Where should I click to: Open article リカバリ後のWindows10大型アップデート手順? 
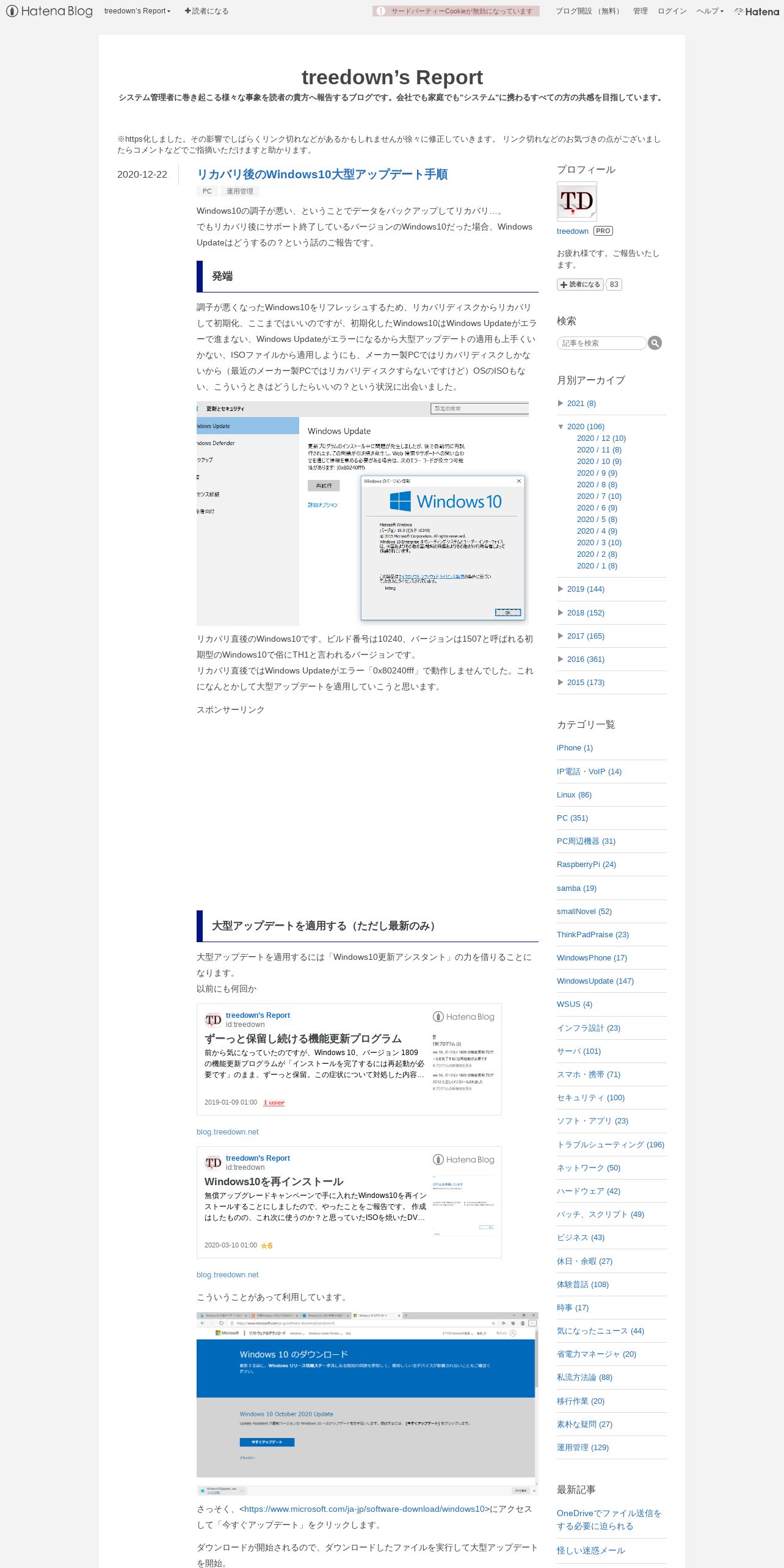[x=322, y=174]
